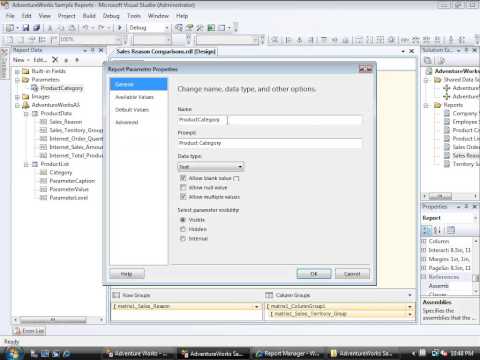Click the move down arrow in Report Data
The width and height of the screenshot is (480, 360).
pyautogui.click(x=77, y=60)
